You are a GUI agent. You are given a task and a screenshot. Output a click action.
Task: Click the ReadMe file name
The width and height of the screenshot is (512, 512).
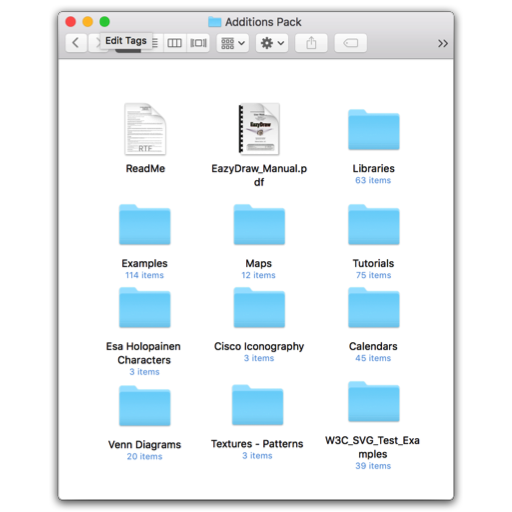click(x=145, y=168)
